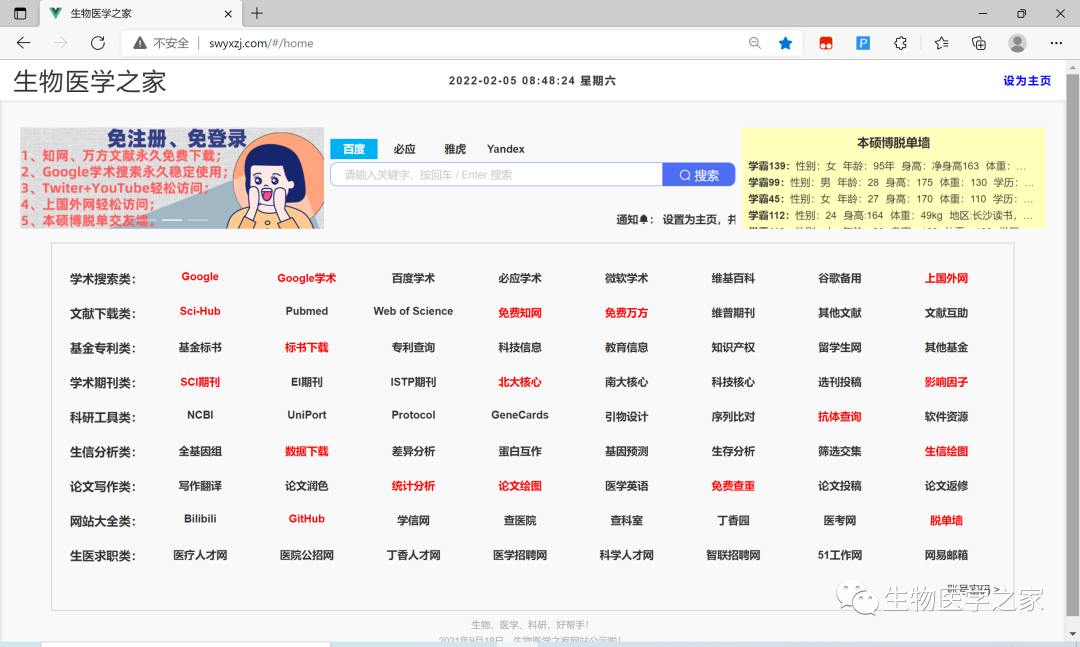Open the 智联招聘网 link
Image resolution: width=1080 pixels, height=647 pixels.
(733, 555)
